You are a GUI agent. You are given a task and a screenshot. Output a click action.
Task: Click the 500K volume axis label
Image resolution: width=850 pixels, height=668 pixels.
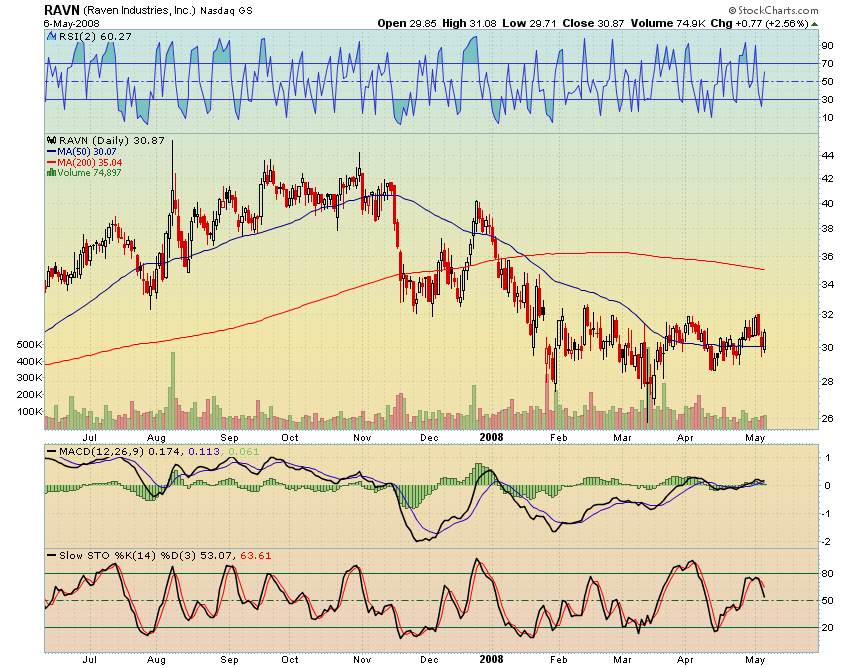coord(30,345)
